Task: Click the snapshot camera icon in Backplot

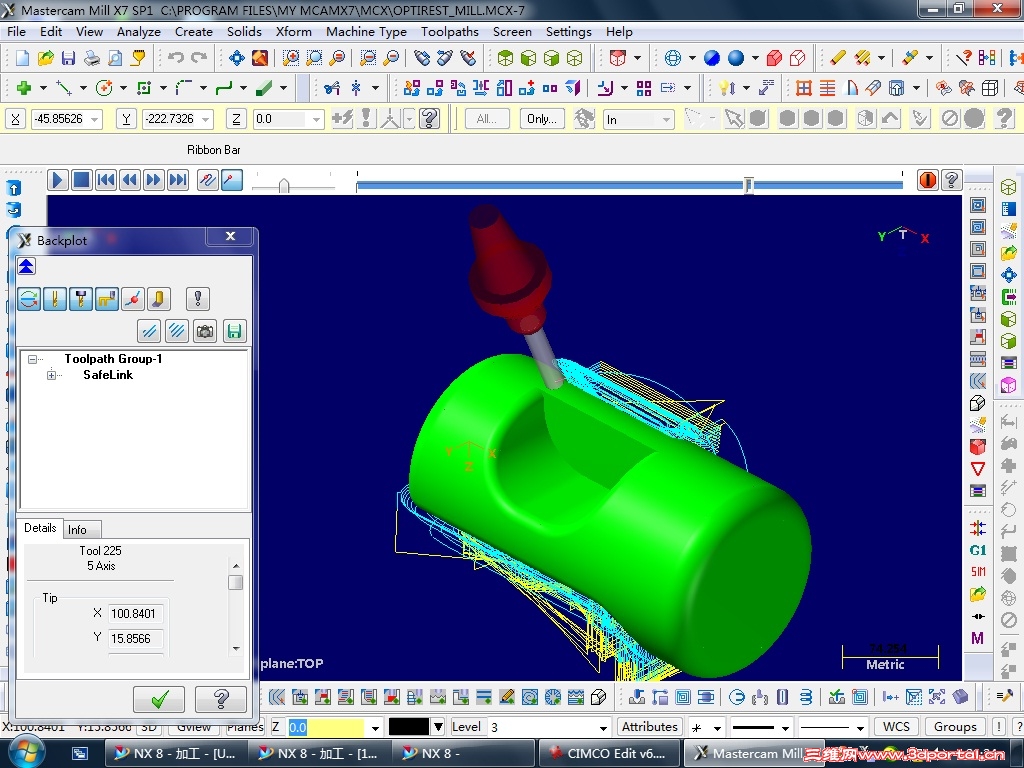Action: click(x=205, y=331)
